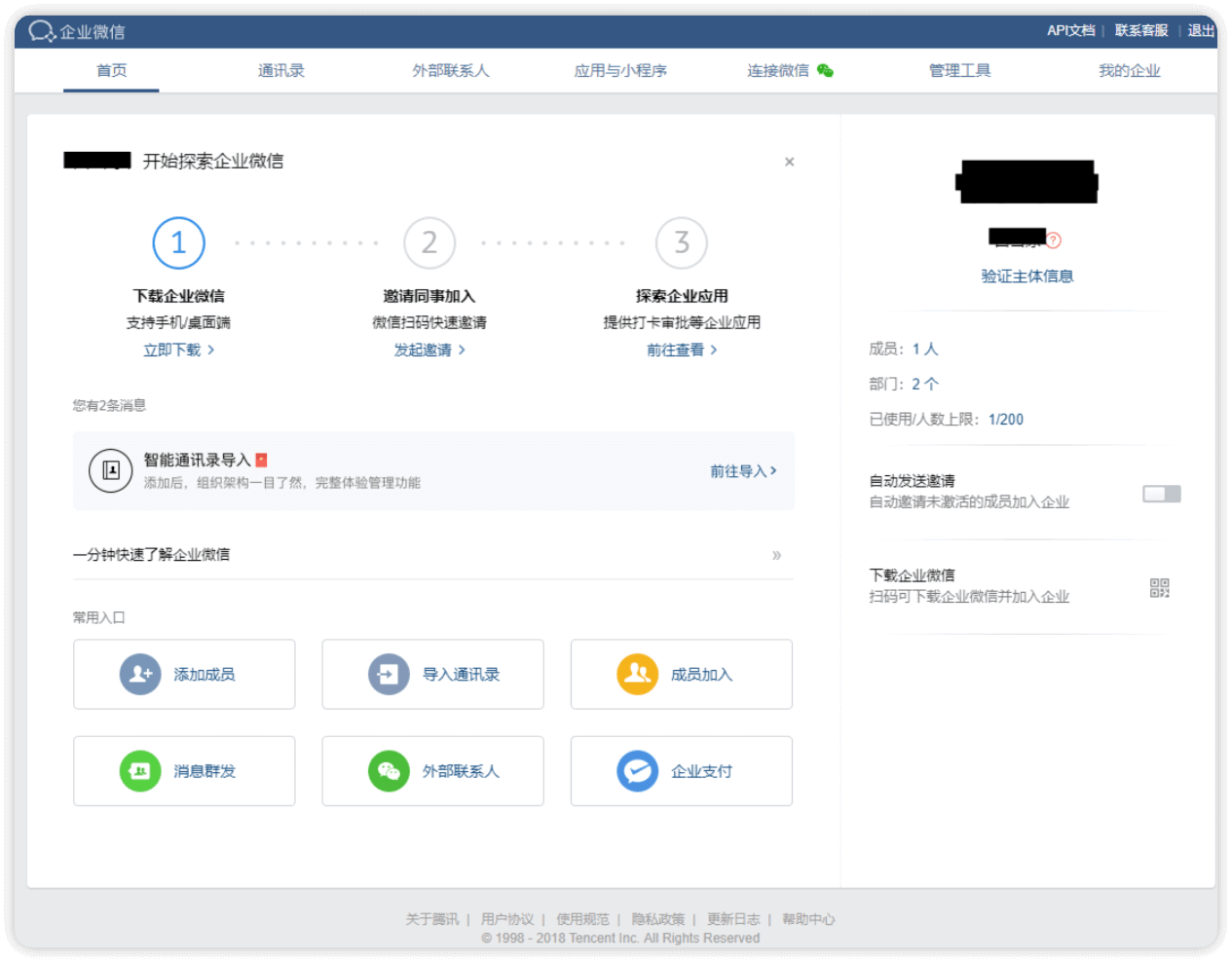The width and height of the screenshot is (1232, 962).
Task: Click the 添加成员 person-plus icon
Action: coord(140,674)
